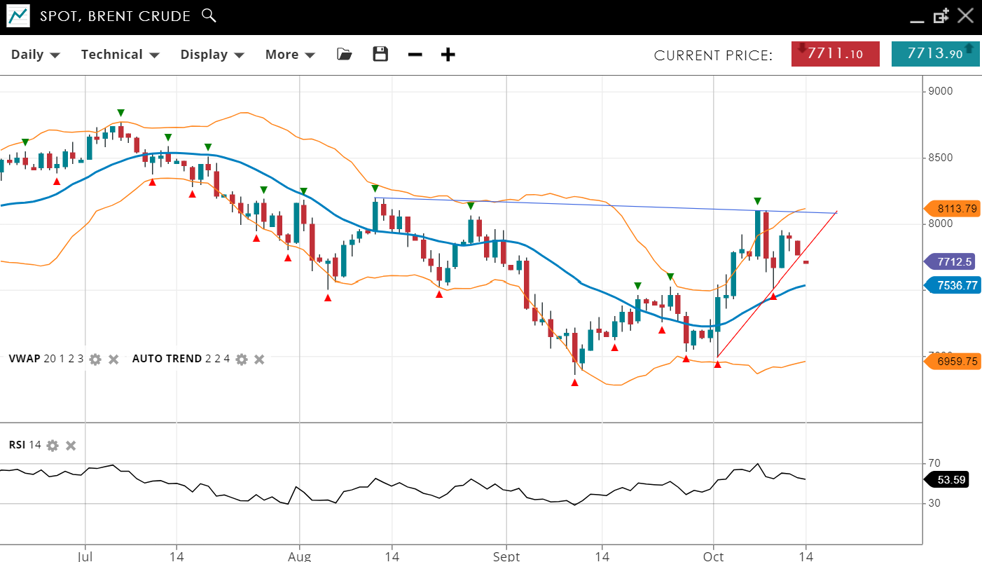Open the More menu
982x562 pixels.
[x=290, y=54]
